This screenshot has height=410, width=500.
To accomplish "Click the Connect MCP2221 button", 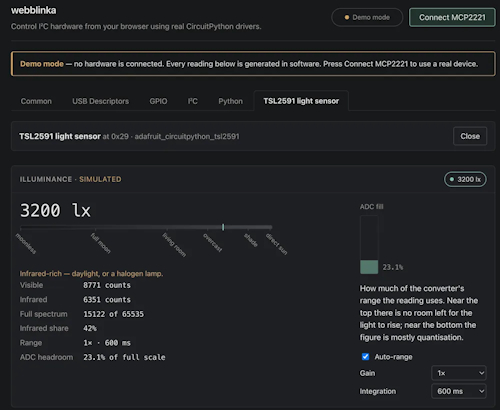I will tap(452, 17).
